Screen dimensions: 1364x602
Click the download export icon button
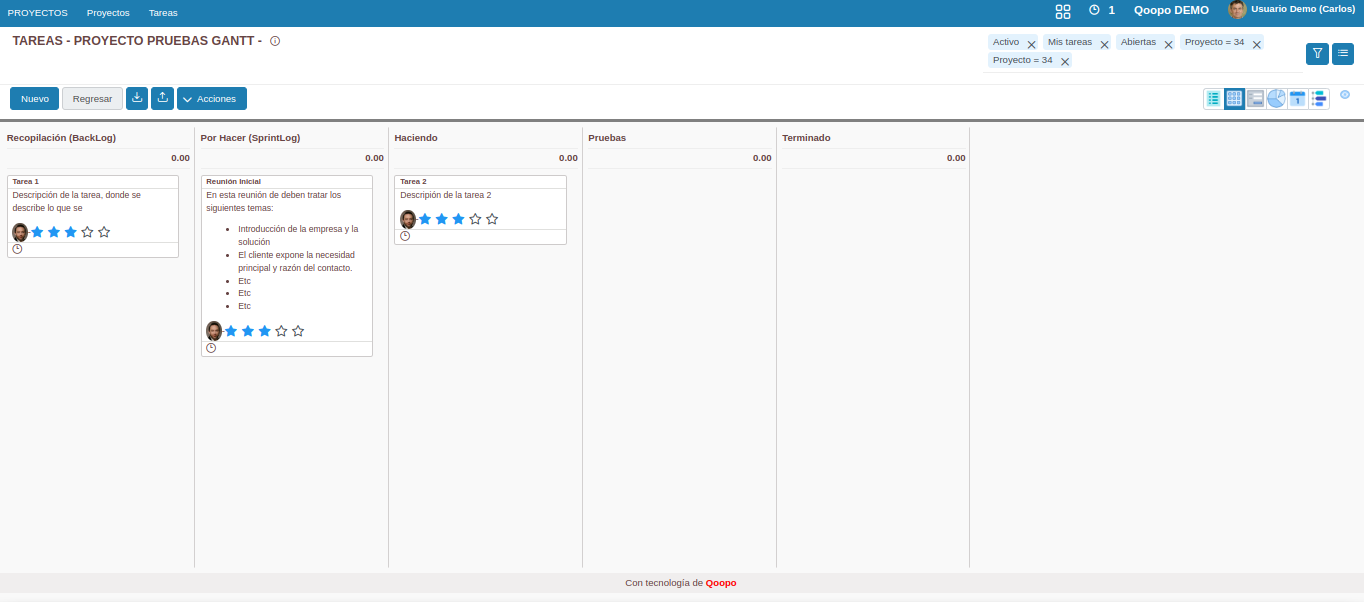pyautogui.click(x=137, y=98)
